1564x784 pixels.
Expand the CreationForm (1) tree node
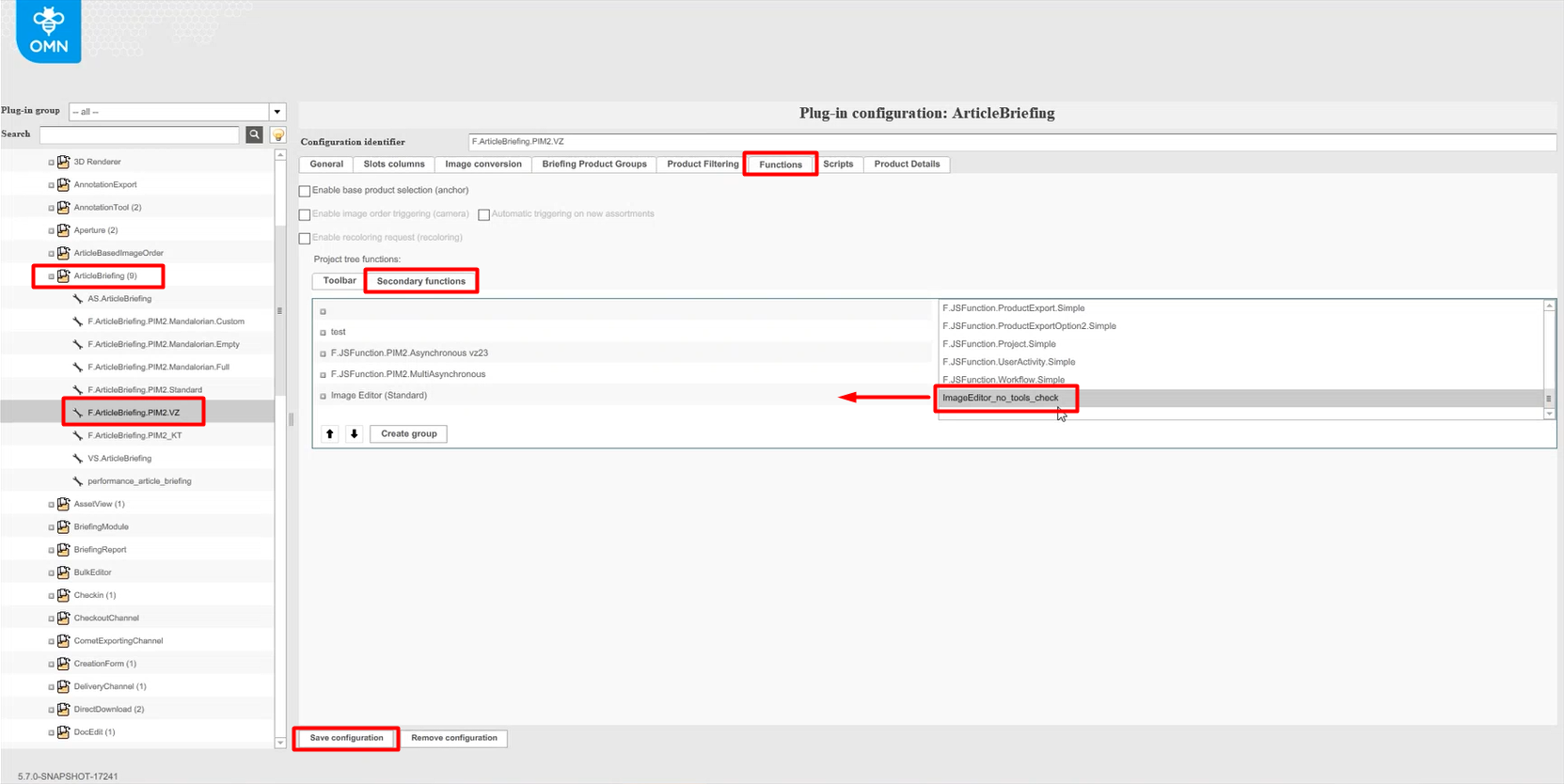(x=51, y=665)
